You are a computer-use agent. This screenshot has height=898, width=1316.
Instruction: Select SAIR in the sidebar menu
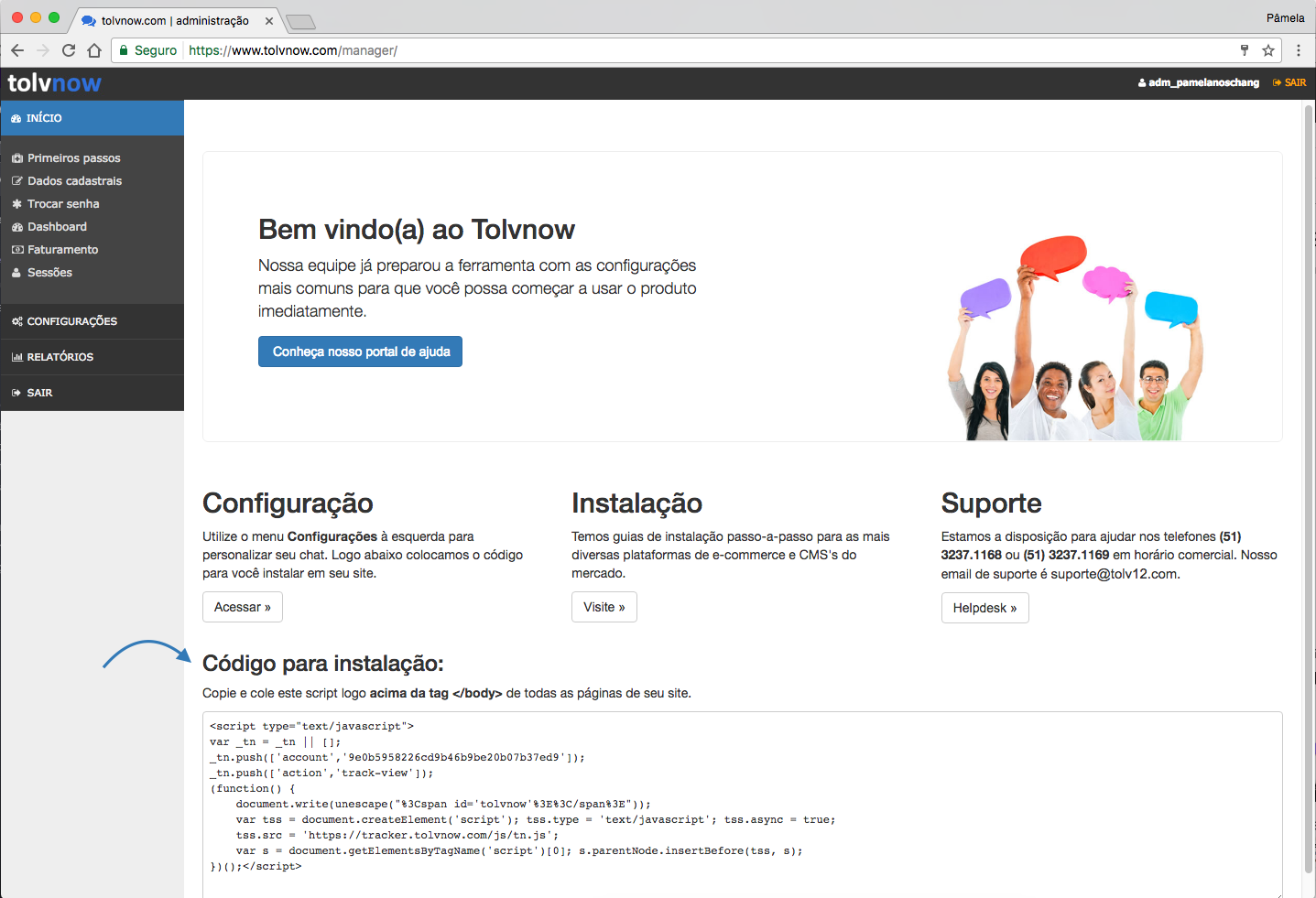coord(92,393)
